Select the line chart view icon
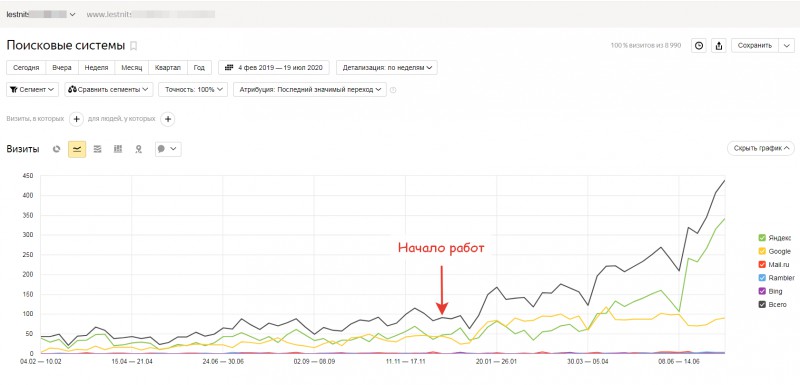This screenshot has width=800, height=385. pyautogui.click(x=77, y=149)
